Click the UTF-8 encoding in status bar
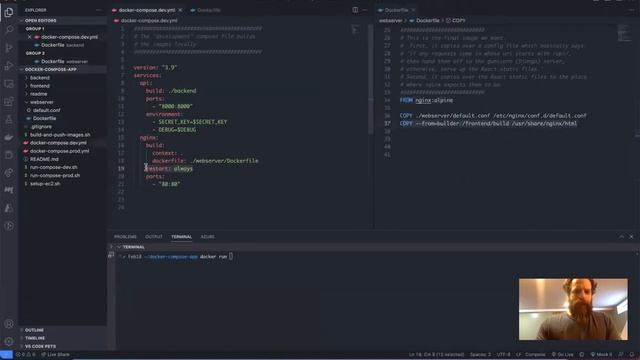 tap(503, 354)
